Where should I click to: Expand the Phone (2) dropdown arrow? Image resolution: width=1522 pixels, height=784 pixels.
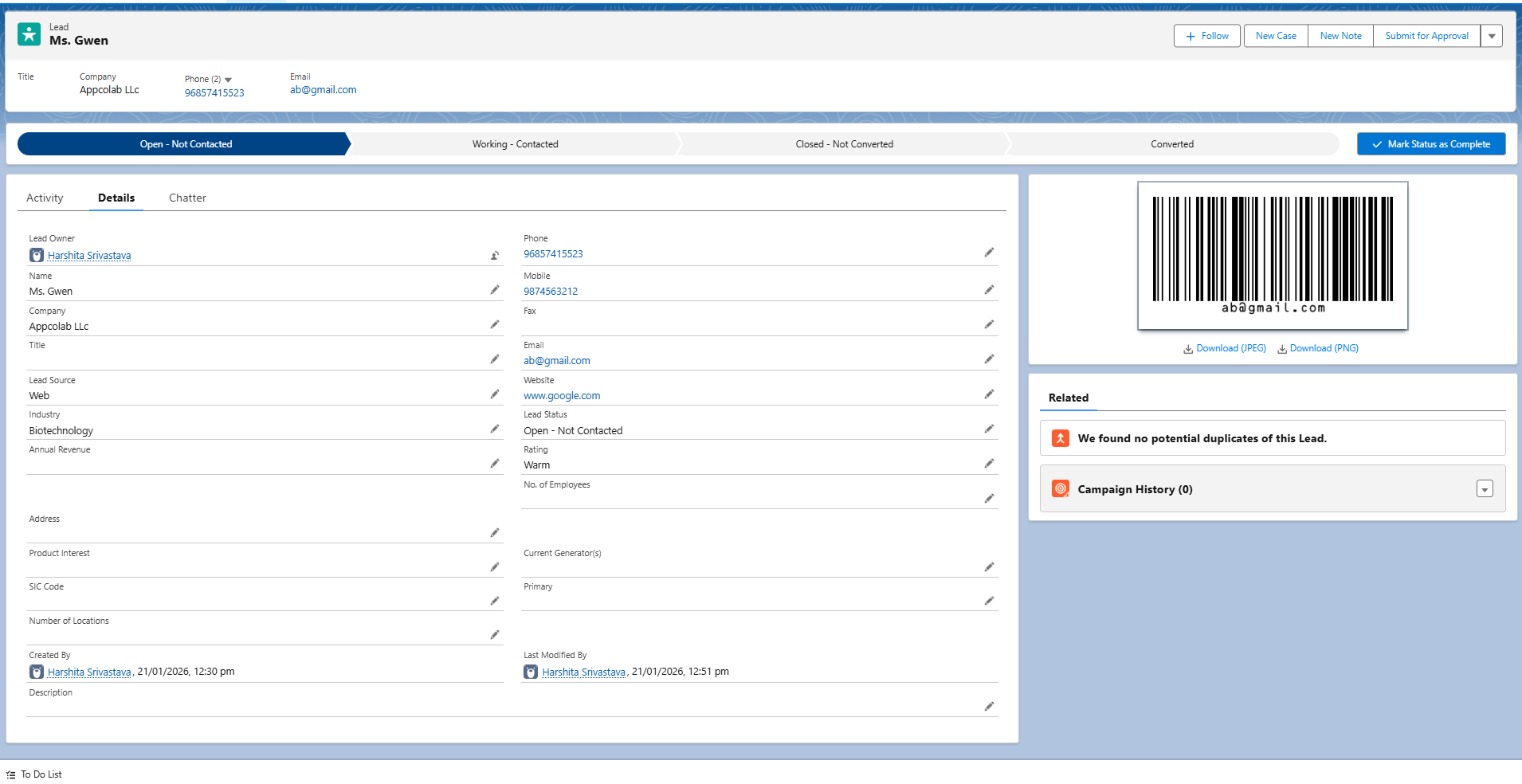coord(228,80)
